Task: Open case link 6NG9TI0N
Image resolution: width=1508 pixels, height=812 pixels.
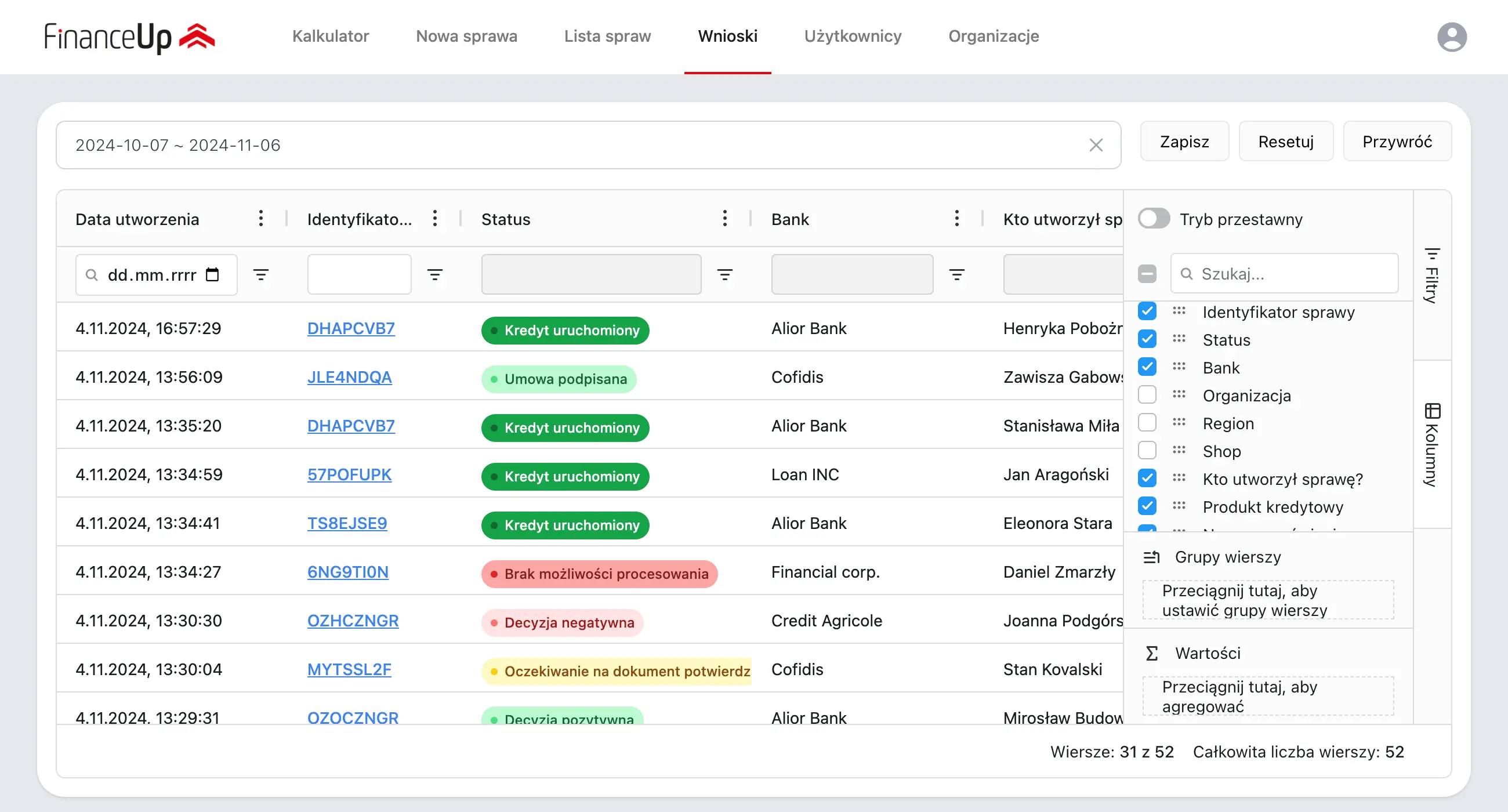Action: pos(348,572)
